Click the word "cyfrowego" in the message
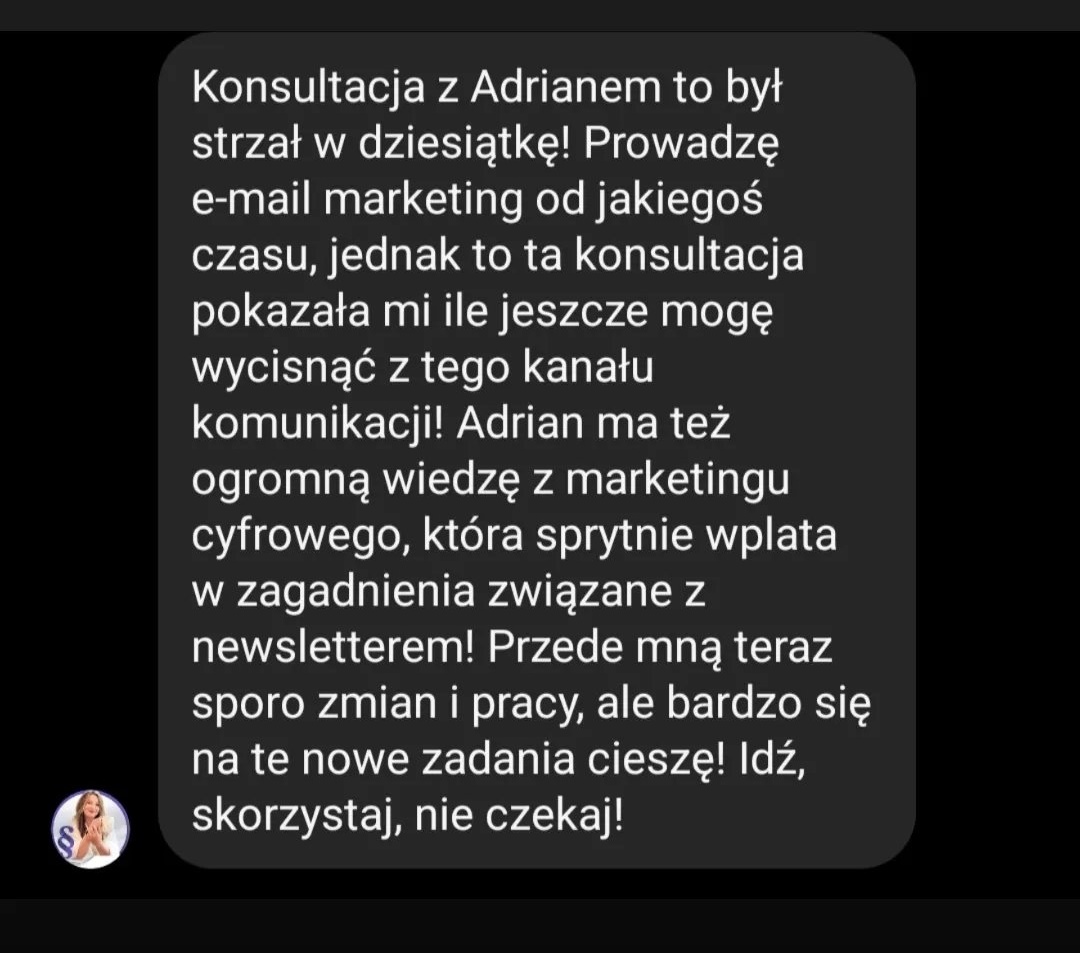The height and width of the screenshot is (953, 1080). pos(297,536)
